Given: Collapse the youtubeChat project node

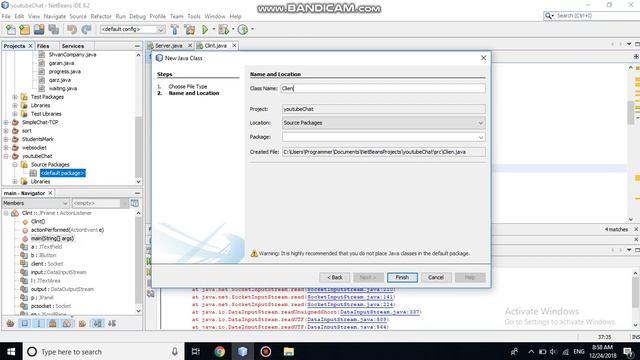Looking at the screenshot, I should point(6,156).
